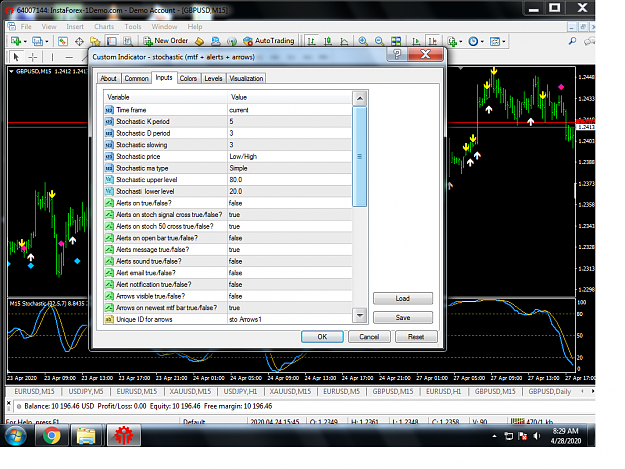This screenshot has width=625, height=469.
Task: Select 'Alerts sound true/false?' row
Action: click(228, 261)
